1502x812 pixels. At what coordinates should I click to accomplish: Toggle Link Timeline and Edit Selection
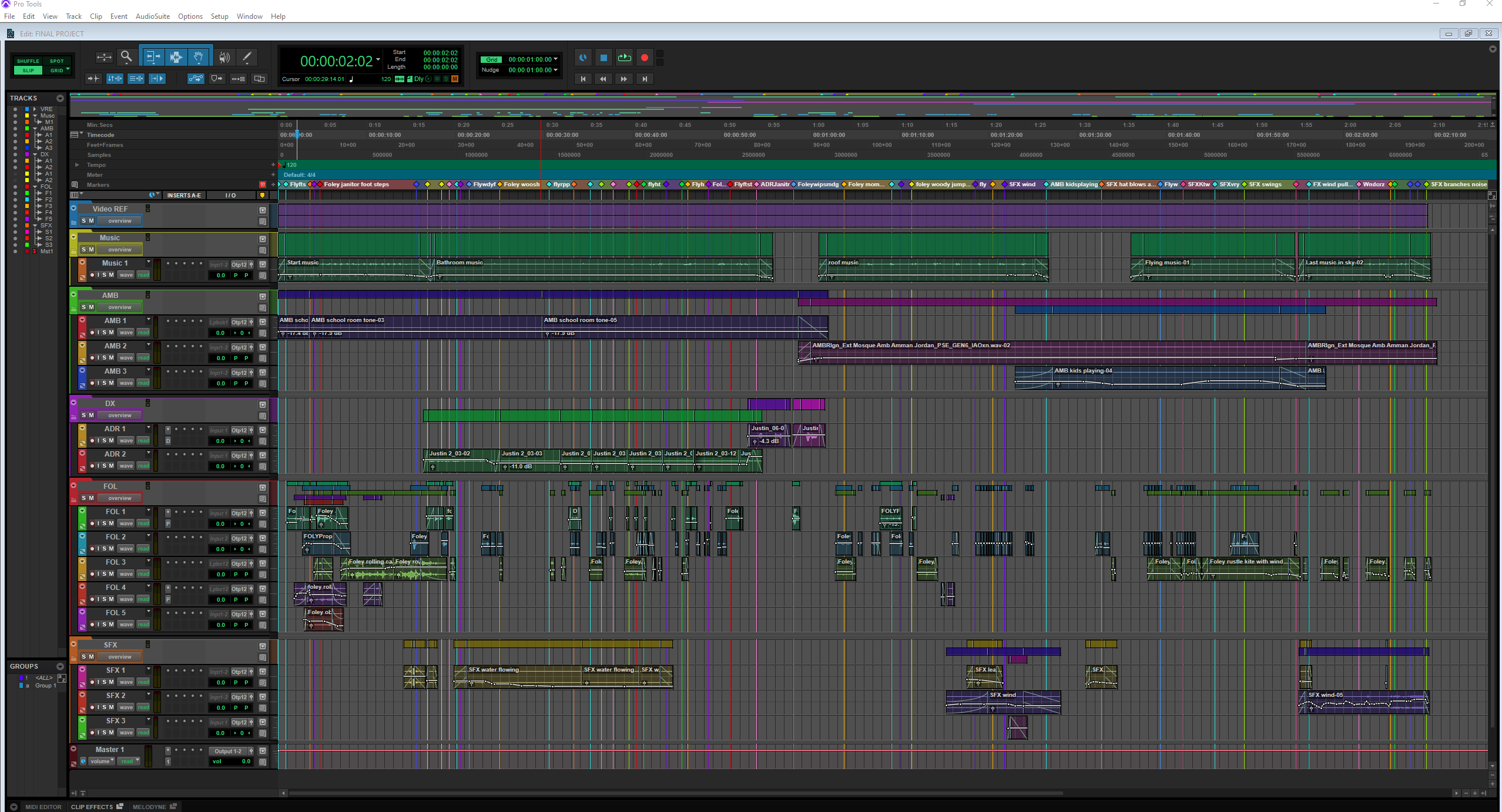pos(115,78)
